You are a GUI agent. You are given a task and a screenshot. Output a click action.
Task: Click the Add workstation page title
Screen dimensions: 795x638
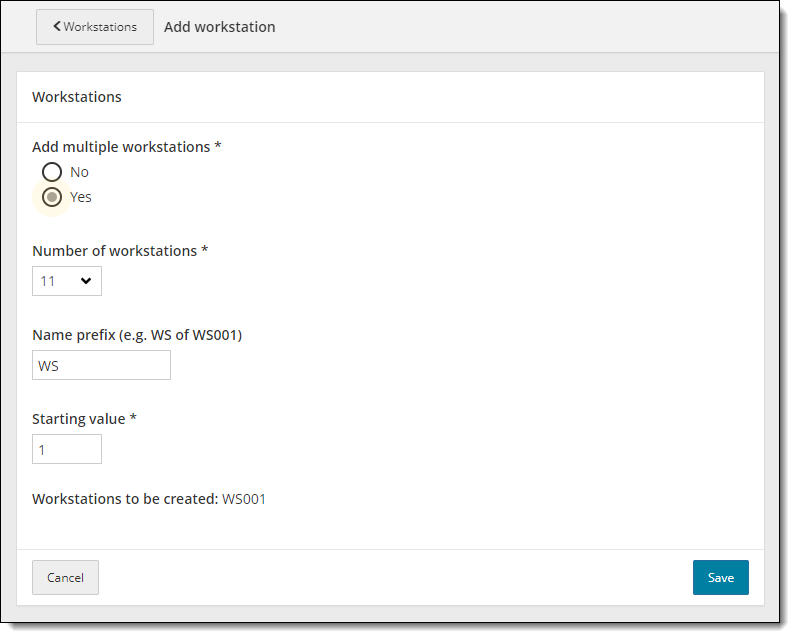pyautogui.click(x=219, y=27)
